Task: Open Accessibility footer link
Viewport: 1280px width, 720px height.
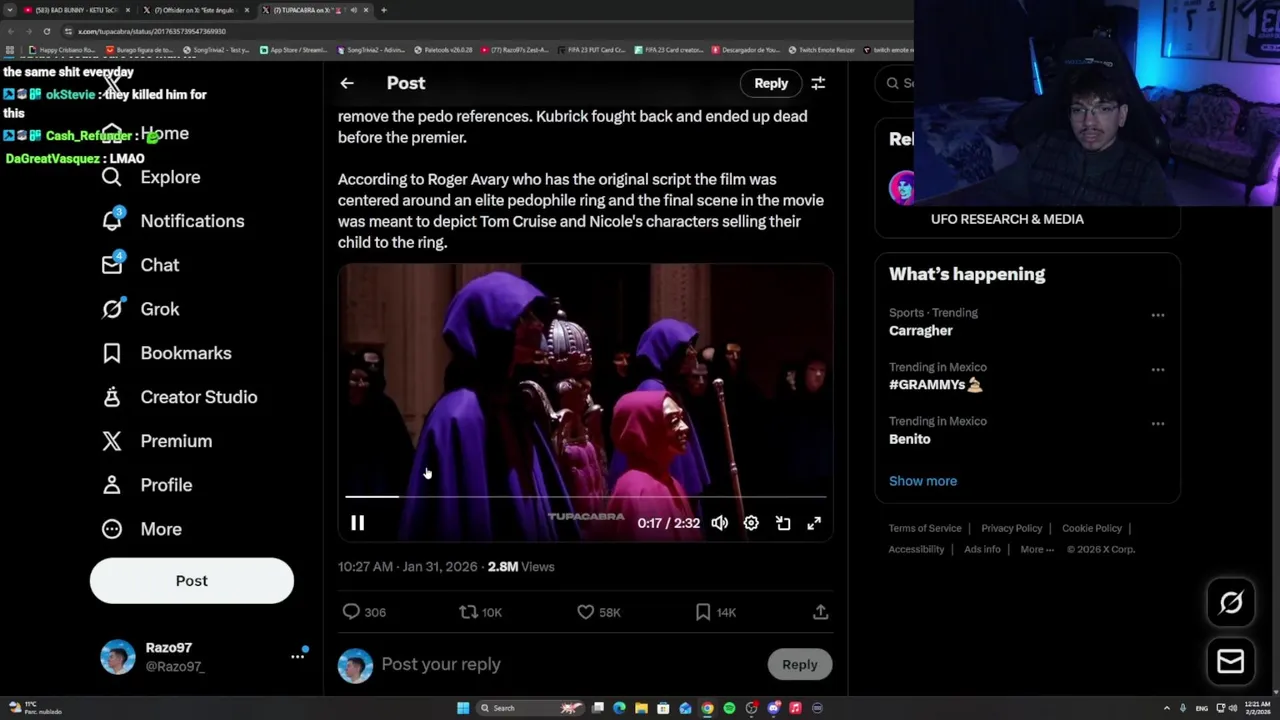Action: tap(916, 549)
